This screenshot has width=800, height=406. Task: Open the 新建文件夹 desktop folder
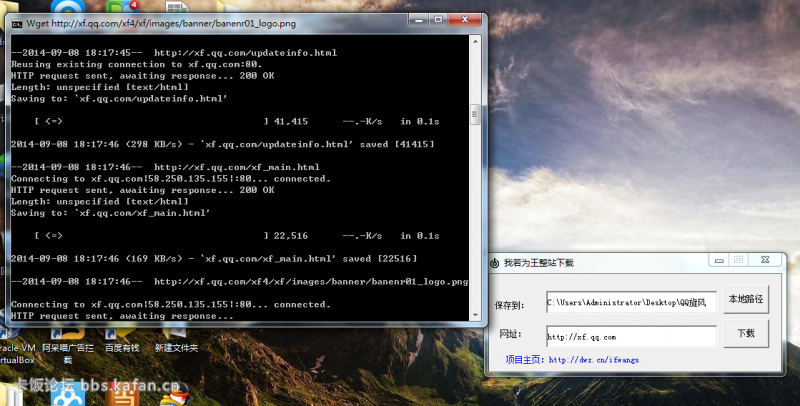click(176, 342)
